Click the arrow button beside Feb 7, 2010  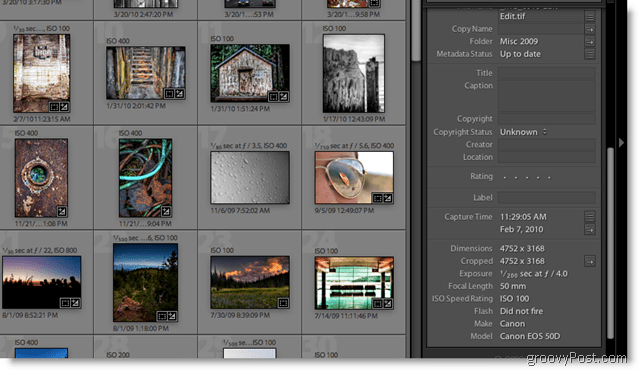pyautogui.click(x=589, y=230)
